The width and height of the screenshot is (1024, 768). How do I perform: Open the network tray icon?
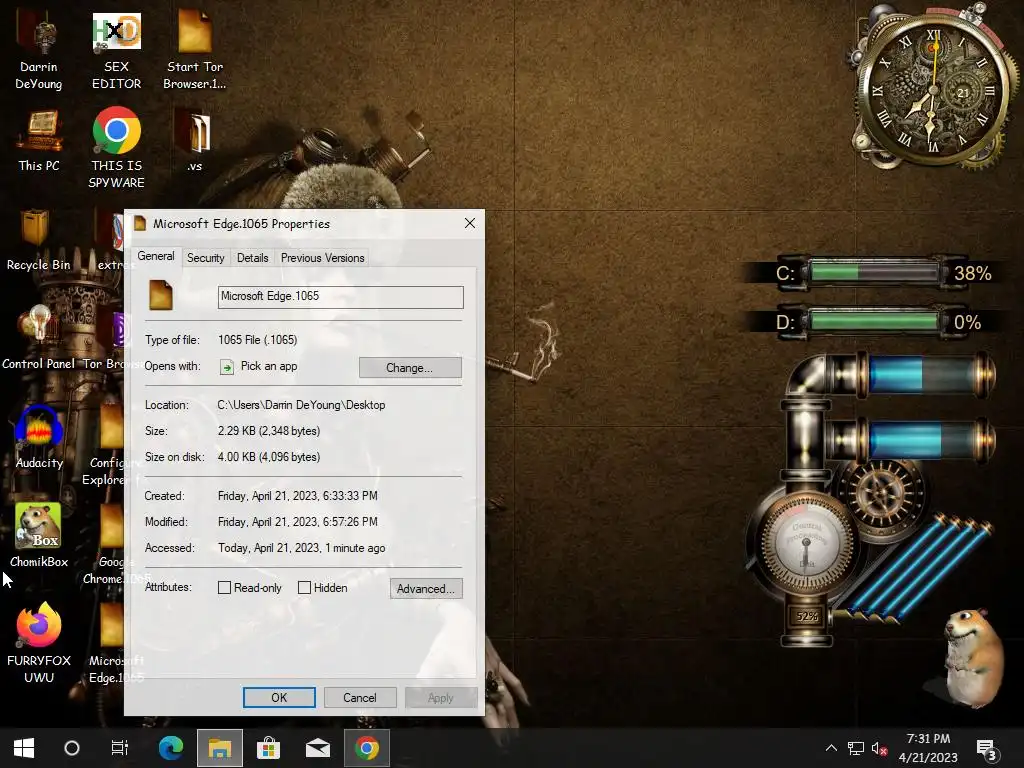click(856, 748)
